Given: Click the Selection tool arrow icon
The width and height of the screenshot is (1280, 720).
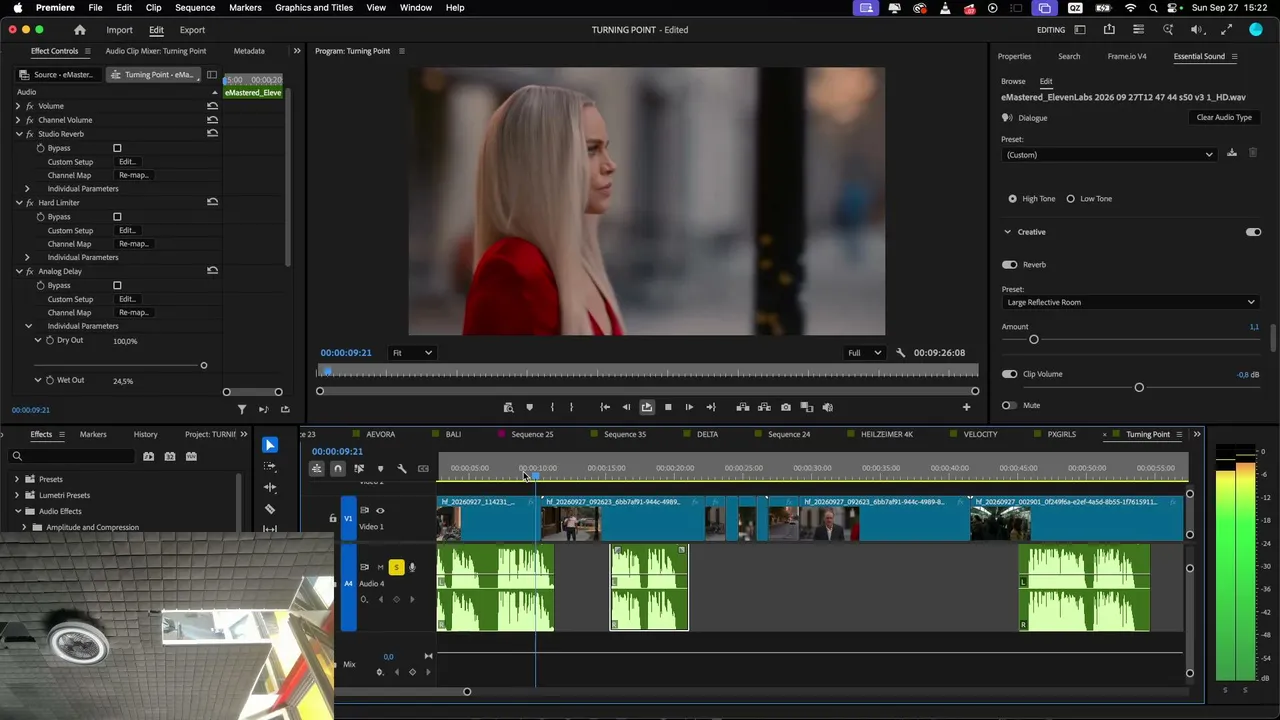Looking at the screenshot, I should (270, 445).
